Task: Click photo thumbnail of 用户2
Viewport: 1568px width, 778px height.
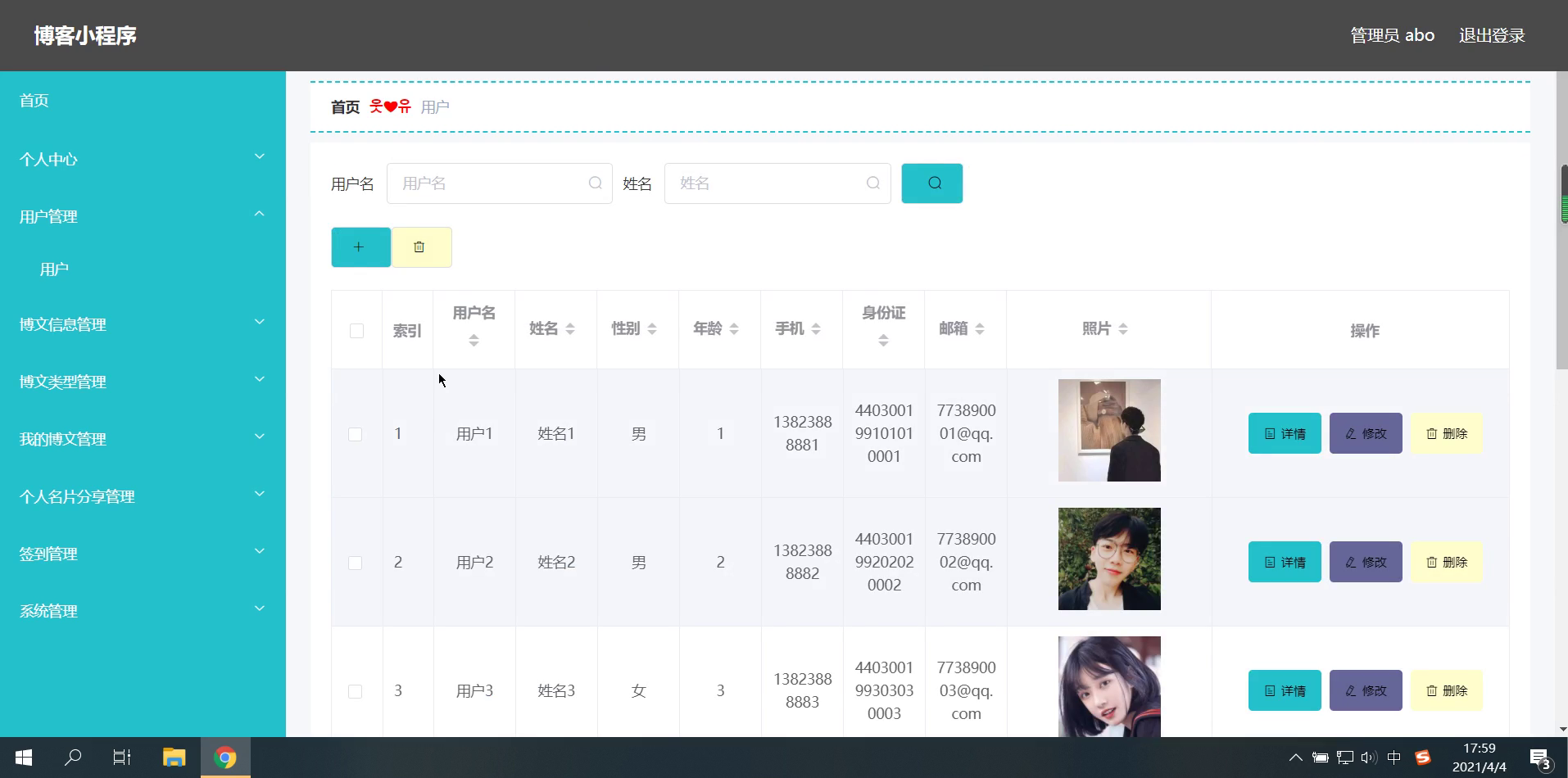Action: pos(1109,559)
